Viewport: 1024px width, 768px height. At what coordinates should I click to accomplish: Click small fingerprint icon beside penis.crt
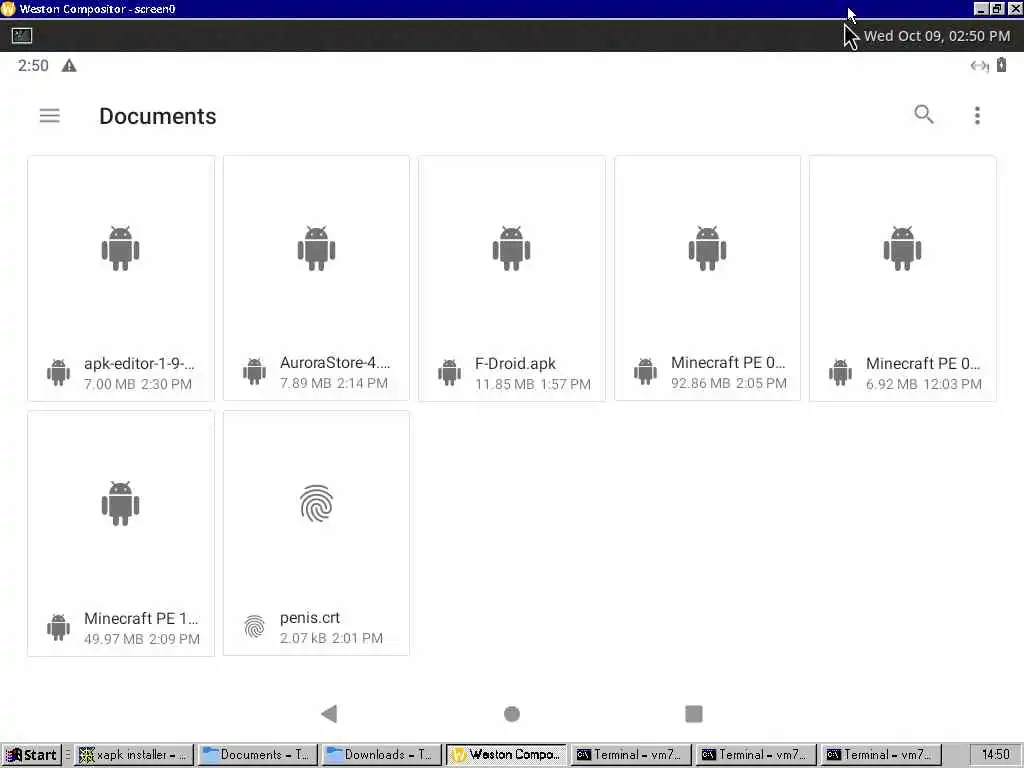[254, 627]
